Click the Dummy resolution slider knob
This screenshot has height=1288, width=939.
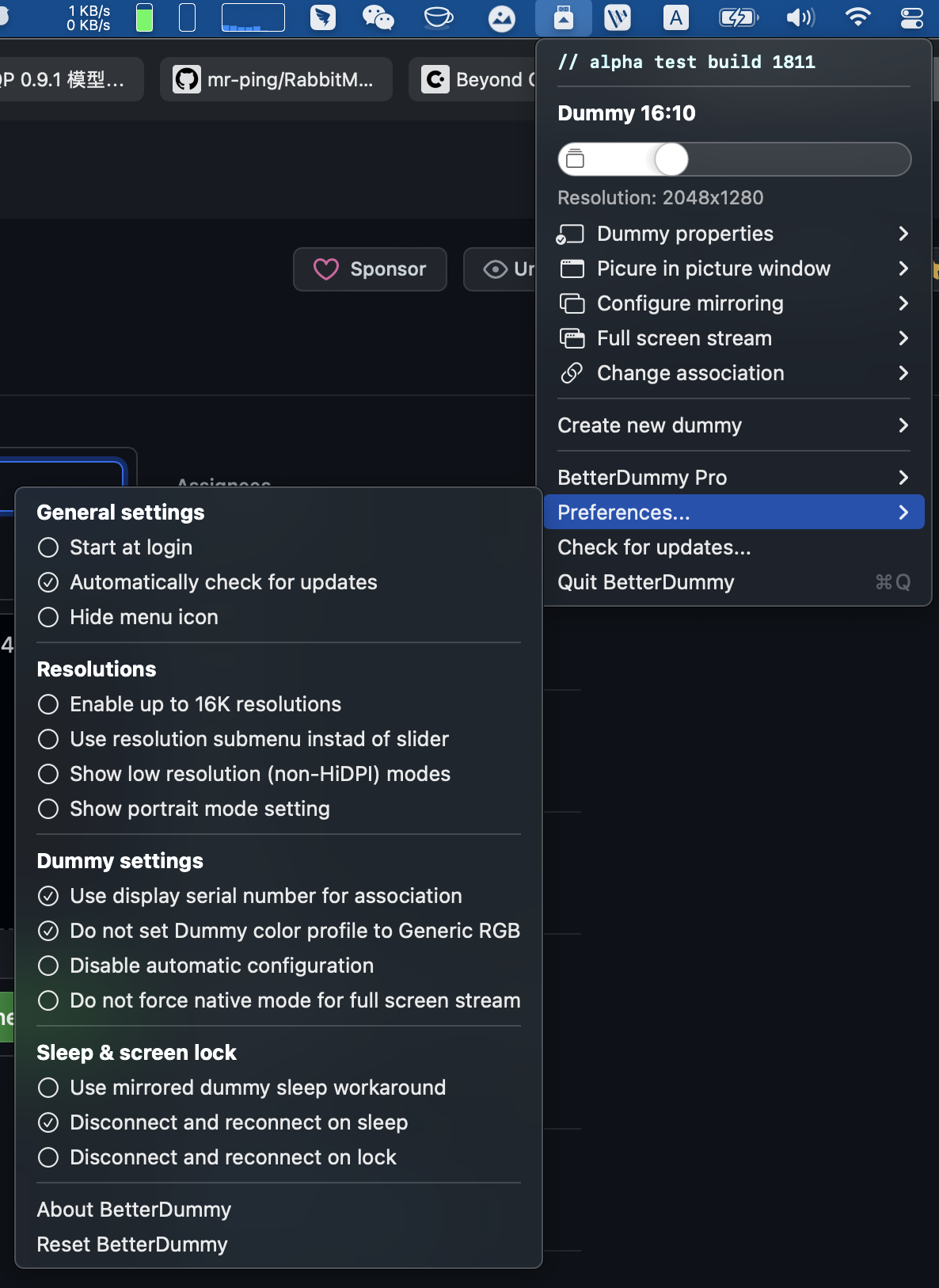coord(671,159)
